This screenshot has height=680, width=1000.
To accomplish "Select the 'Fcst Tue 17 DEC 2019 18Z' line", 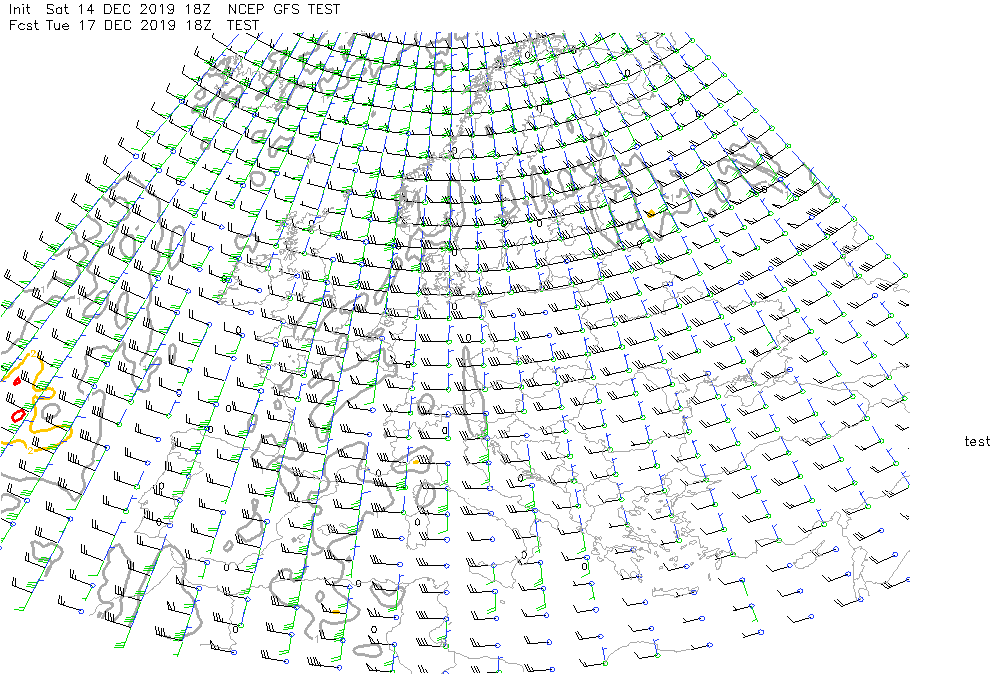I will (110, 26).
